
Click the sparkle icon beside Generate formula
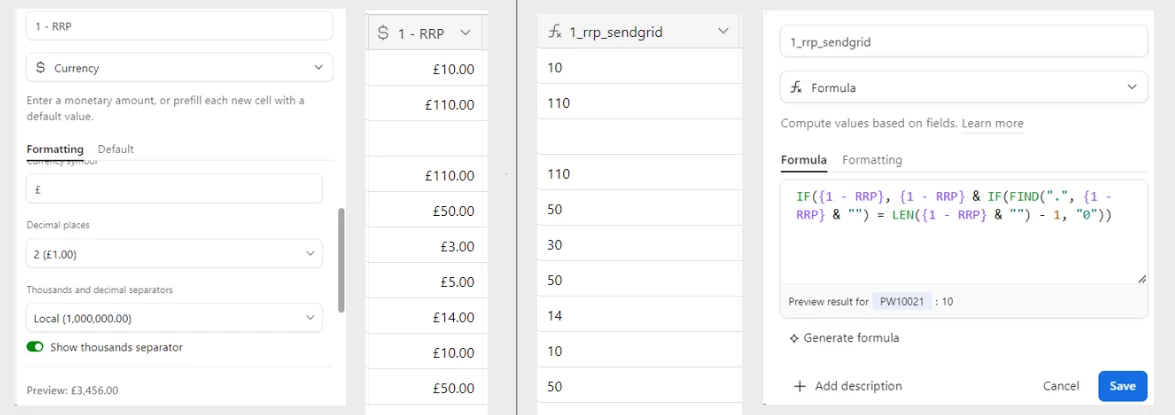click(794, 338)
